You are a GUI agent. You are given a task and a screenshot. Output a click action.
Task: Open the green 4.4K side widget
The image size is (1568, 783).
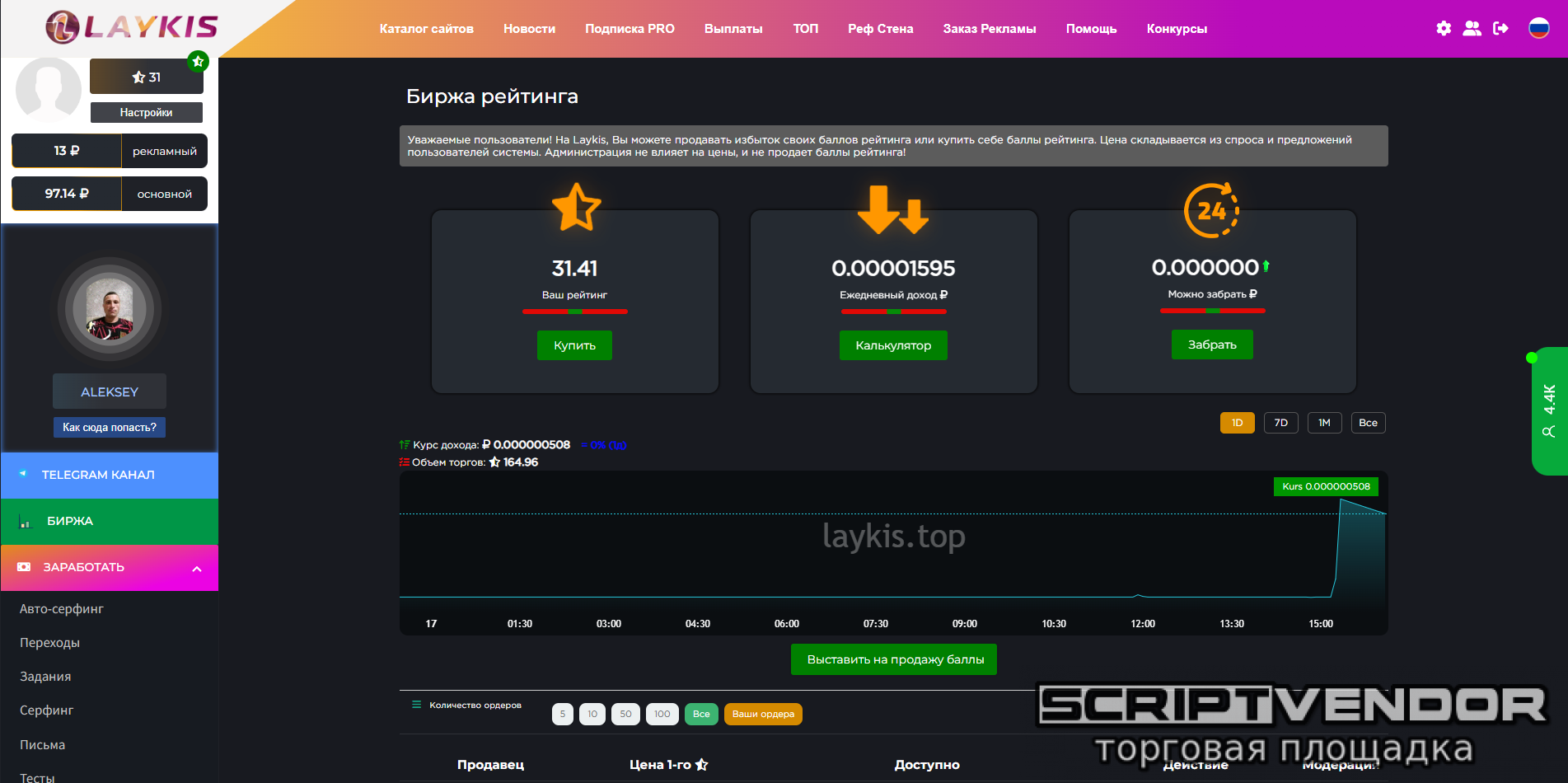(1548, 411)
